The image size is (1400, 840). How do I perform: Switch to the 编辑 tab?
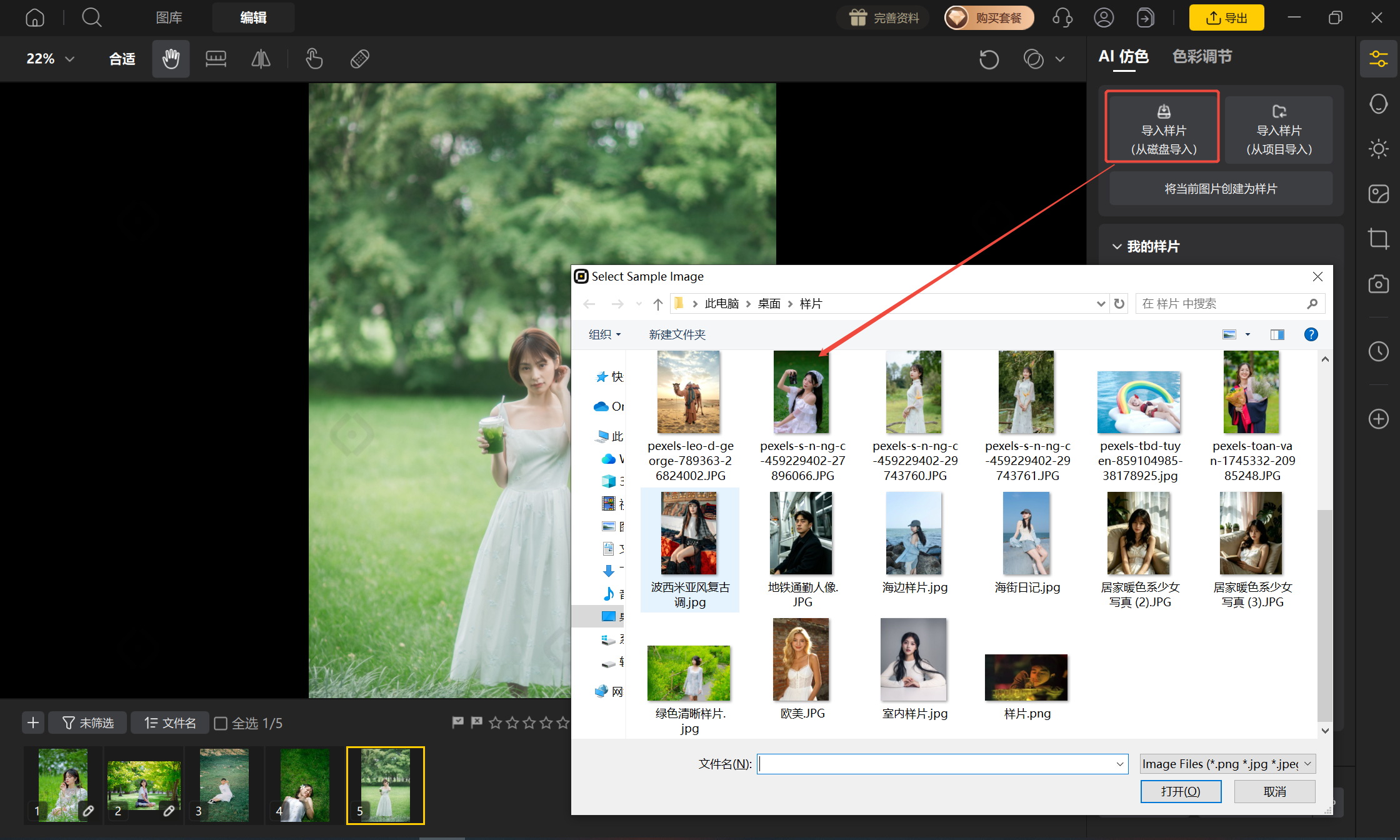253,17
